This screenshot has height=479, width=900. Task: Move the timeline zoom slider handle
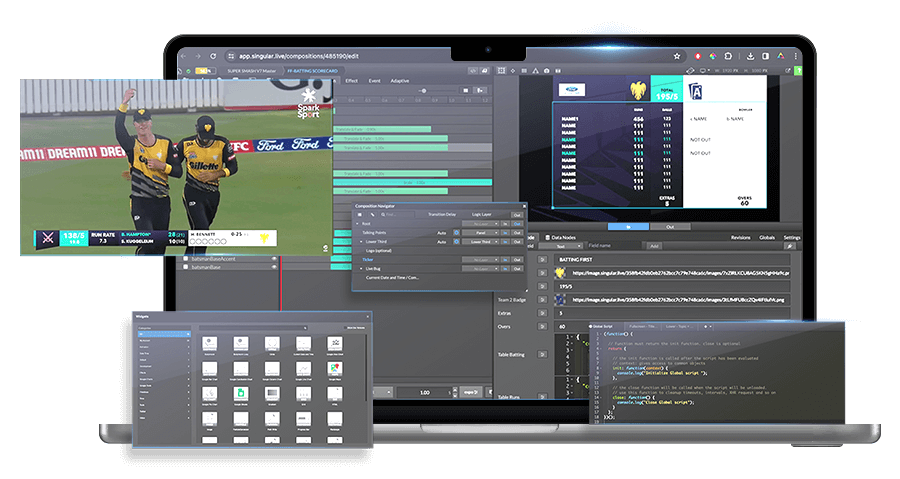(x=424, y=91)
